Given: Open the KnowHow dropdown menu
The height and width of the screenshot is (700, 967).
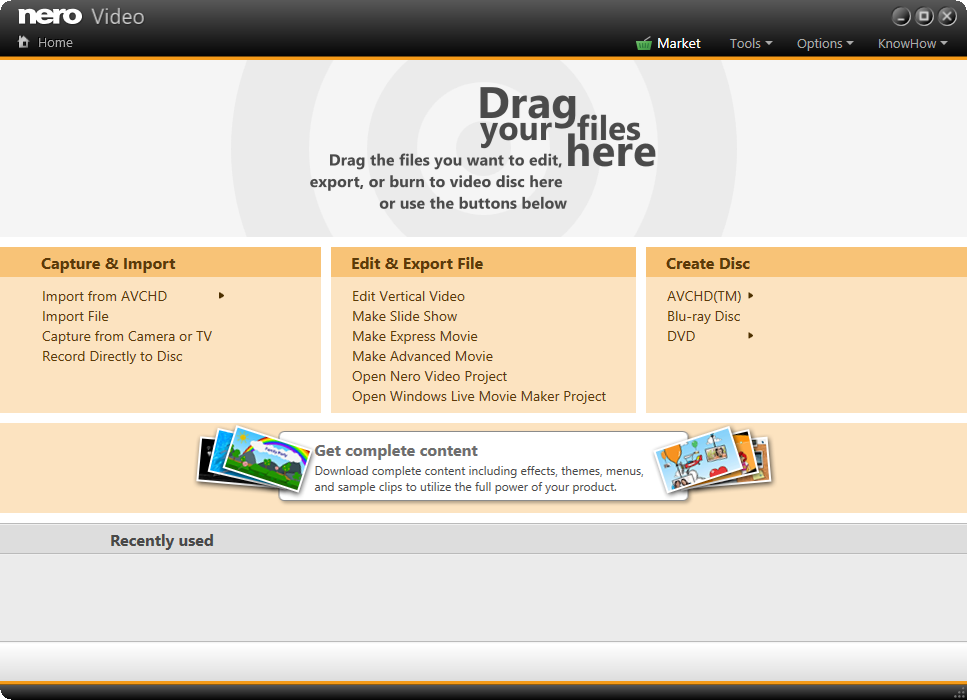Looking at the screenshot, I should pos(912,43).
